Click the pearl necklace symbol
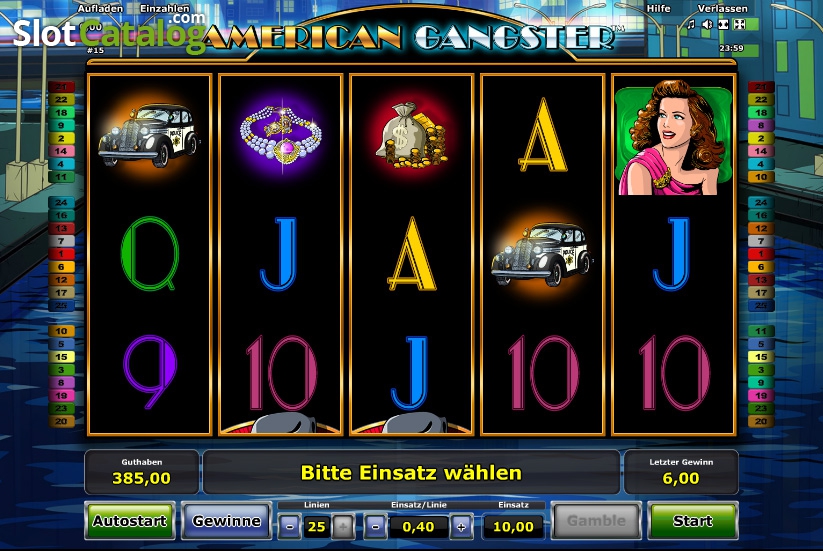The image size is (823, 551). [281, 134]
